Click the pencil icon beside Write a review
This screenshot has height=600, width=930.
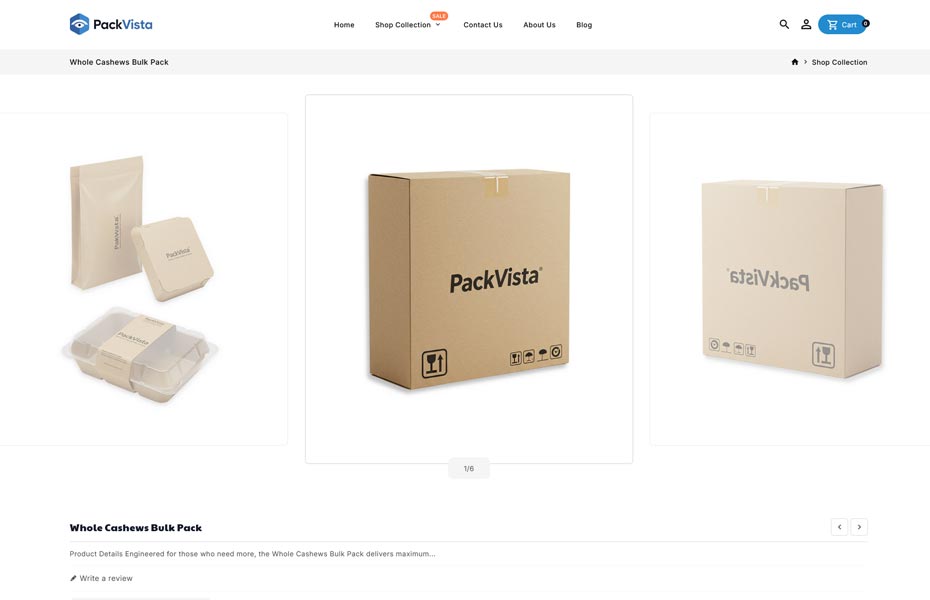(73, 578)
